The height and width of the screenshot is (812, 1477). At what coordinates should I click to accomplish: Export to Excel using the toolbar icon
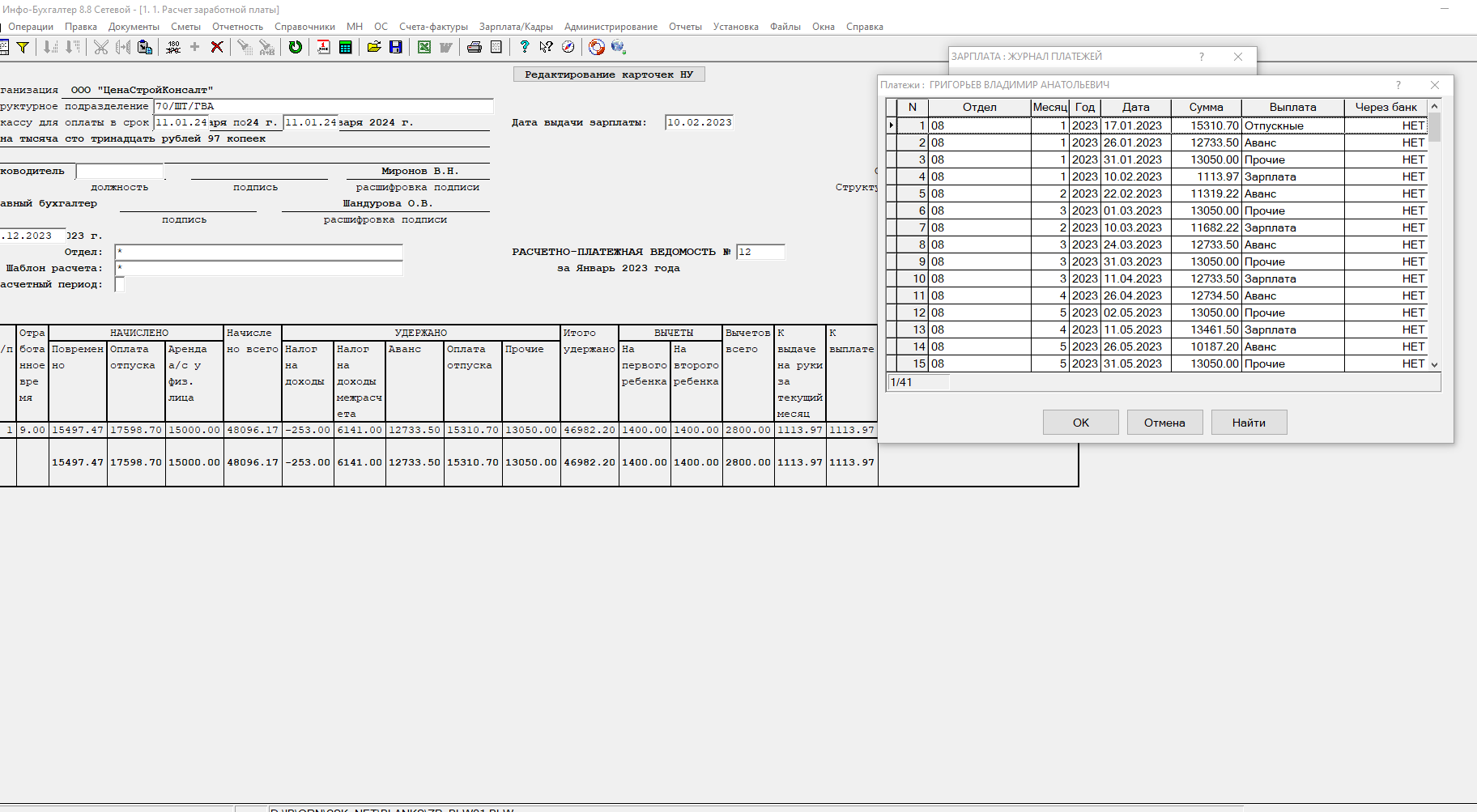(x=424, y=47)
